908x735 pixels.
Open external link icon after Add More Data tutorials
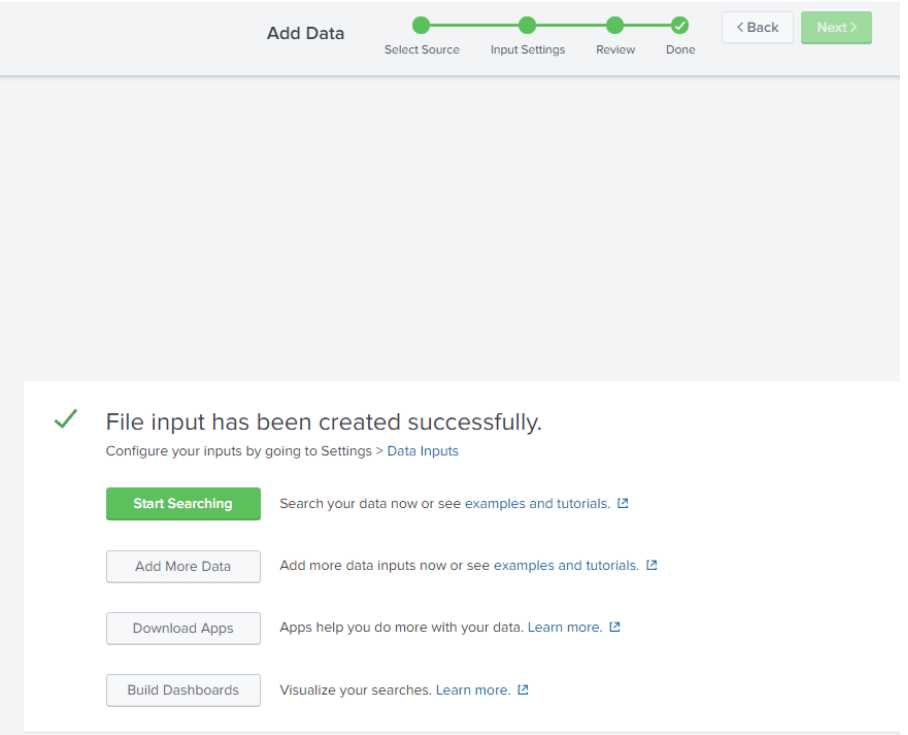click(652, 565)
